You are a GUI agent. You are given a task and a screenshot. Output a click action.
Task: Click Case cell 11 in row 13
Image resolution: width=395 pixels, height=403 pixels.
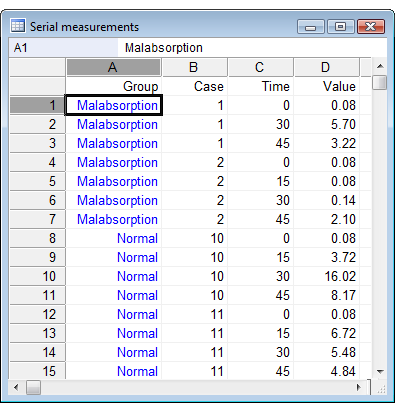tap(194, 333)
